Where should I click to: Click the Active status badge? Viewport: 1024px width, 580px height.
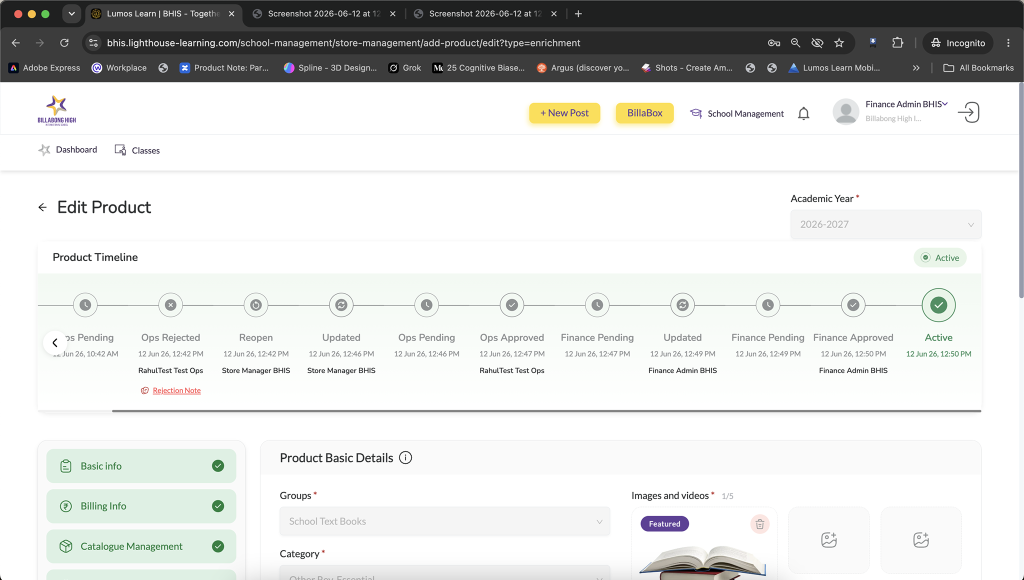940,258
